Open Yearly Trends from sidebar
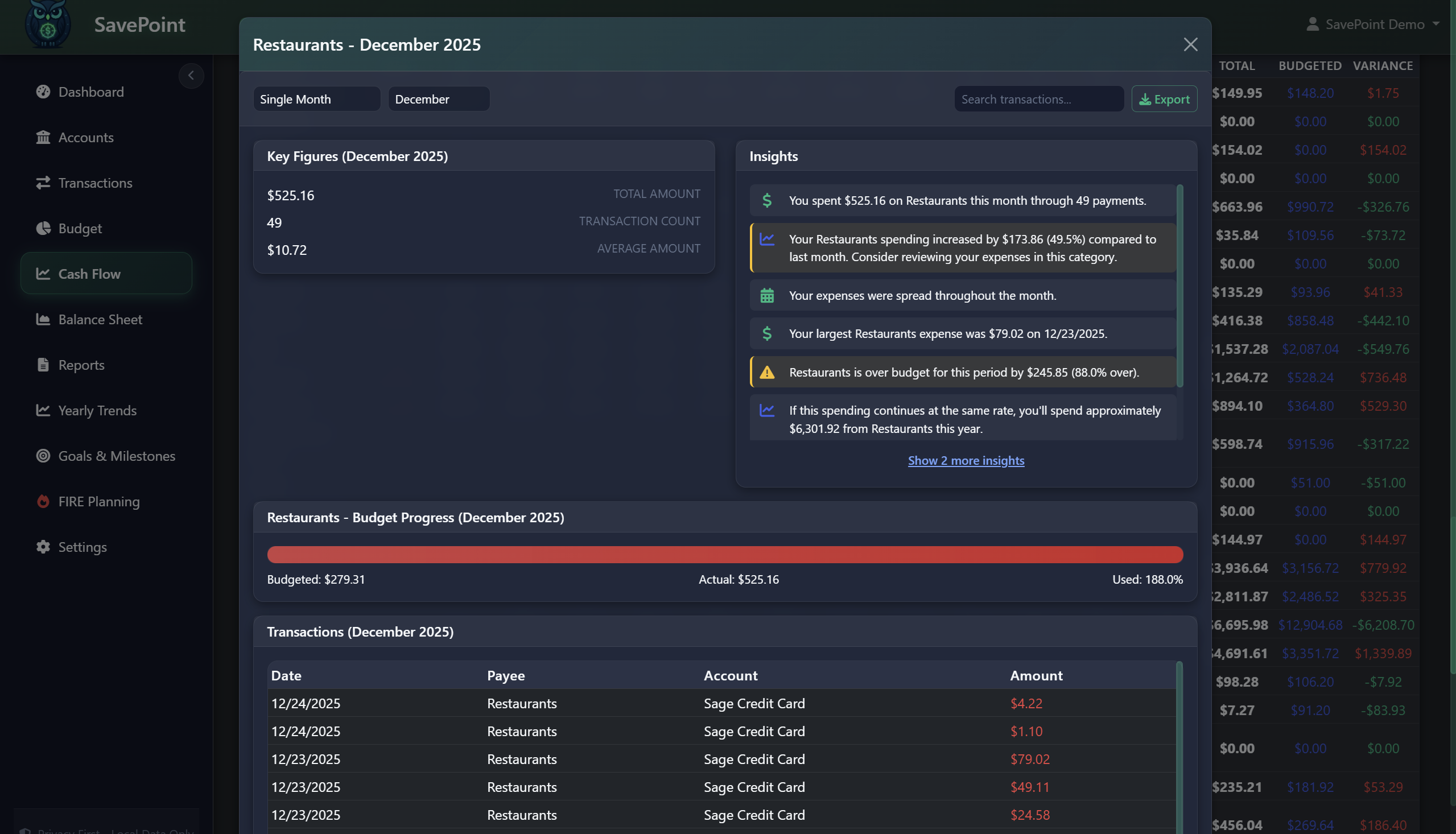 pyautogui.click(x=97, y=411)
